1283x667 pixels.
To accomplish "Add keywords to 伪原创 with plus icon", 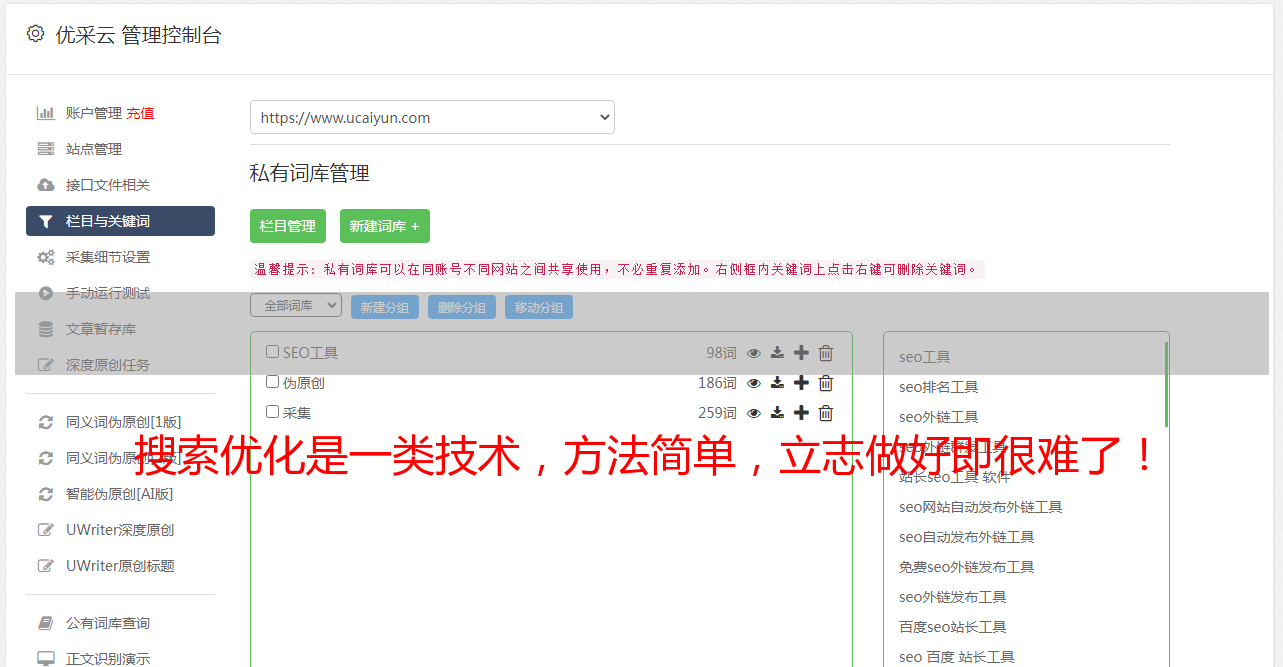I will tap(801, 383).
